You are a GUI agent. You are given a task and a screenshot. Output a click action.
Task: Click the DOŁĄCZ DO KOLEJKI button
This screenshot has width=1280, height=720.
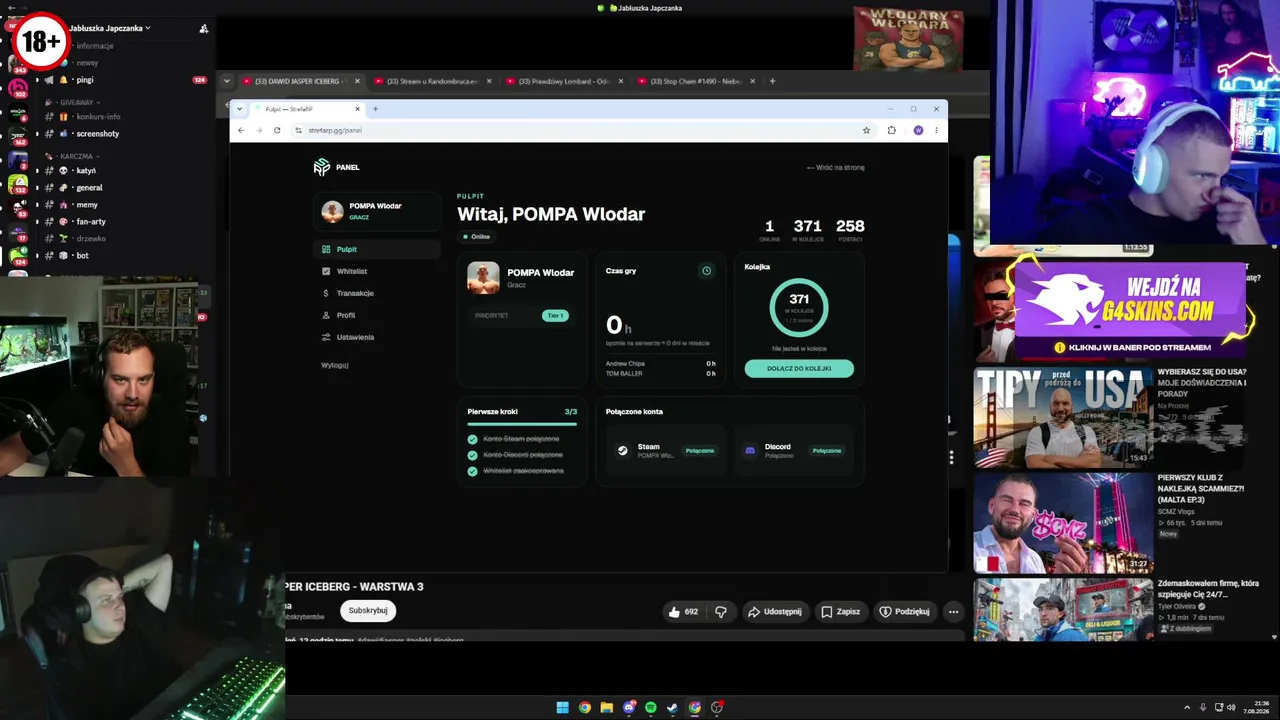pos(799,368)
